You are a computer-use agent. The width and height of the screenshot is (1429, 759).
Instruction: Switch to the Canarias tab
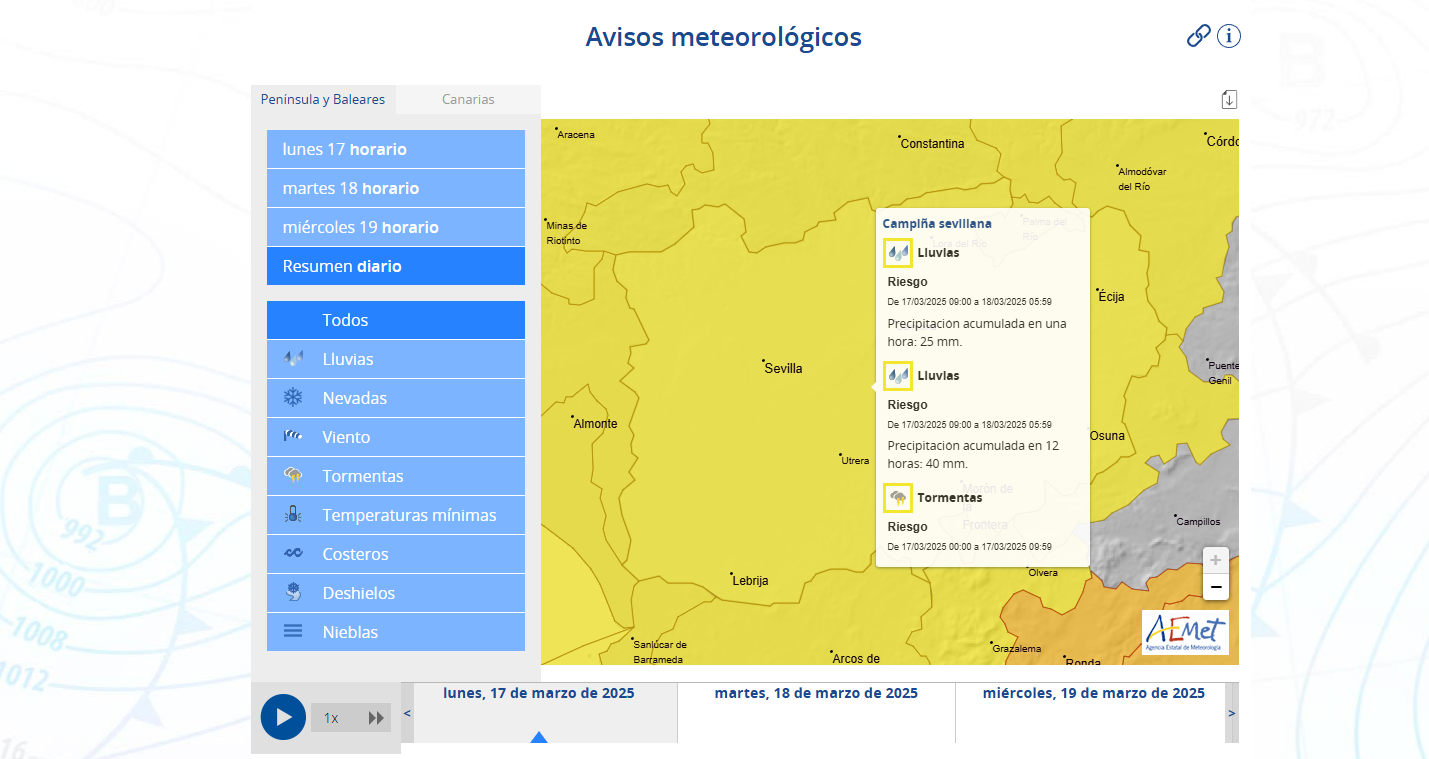coord(468,99)
